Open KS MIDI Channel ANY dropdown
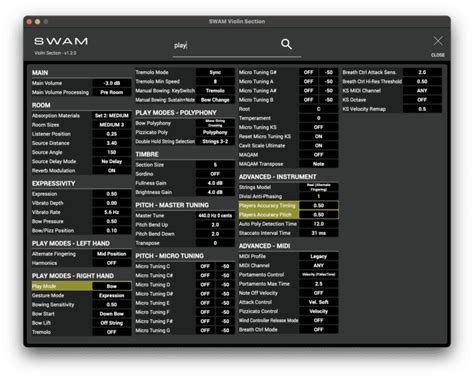 [422, 91]
